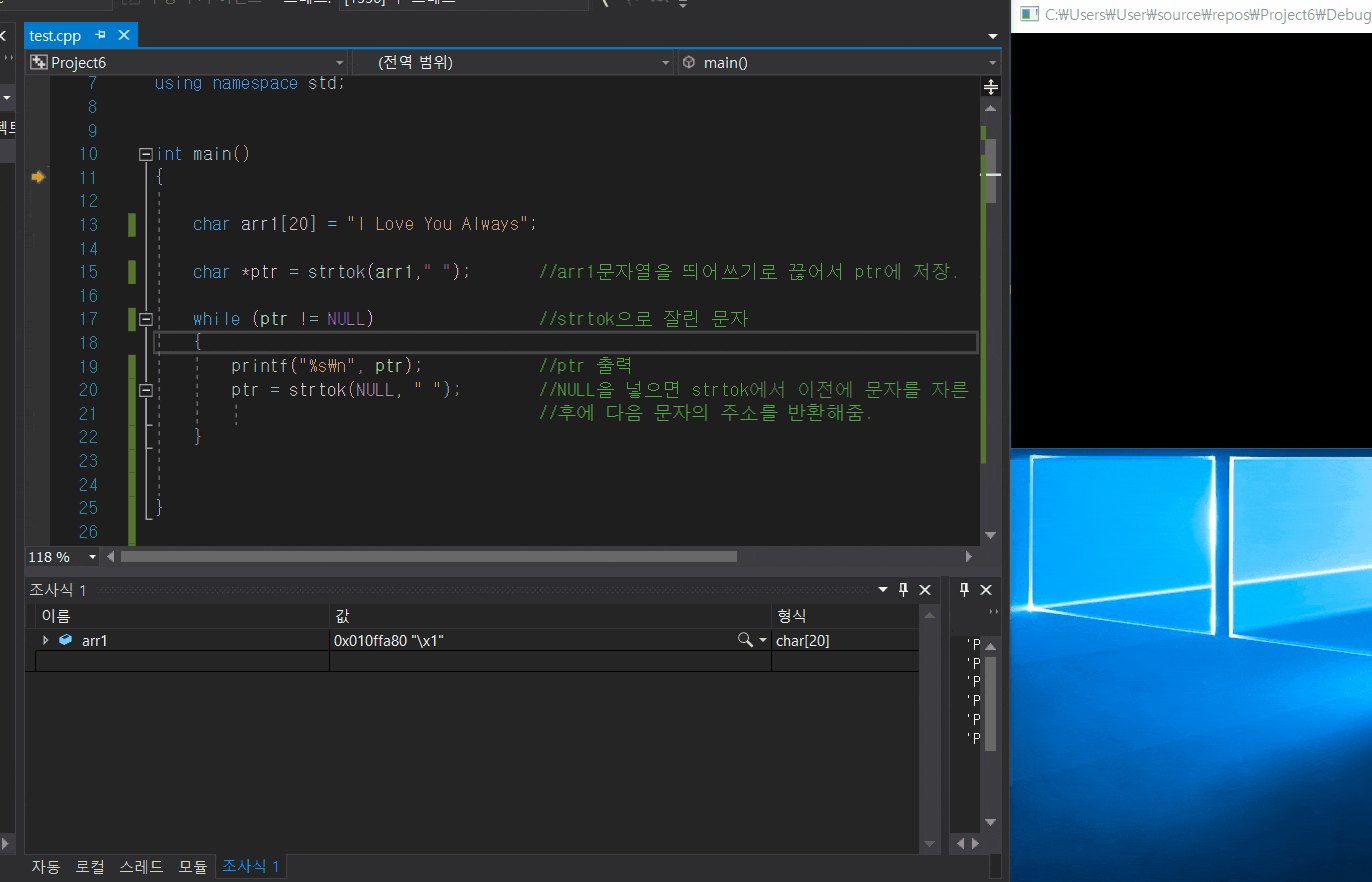Open the text visualizer magnifier for arr1
This screenshot has height=882, width=1372.
[x=744, y=640]
